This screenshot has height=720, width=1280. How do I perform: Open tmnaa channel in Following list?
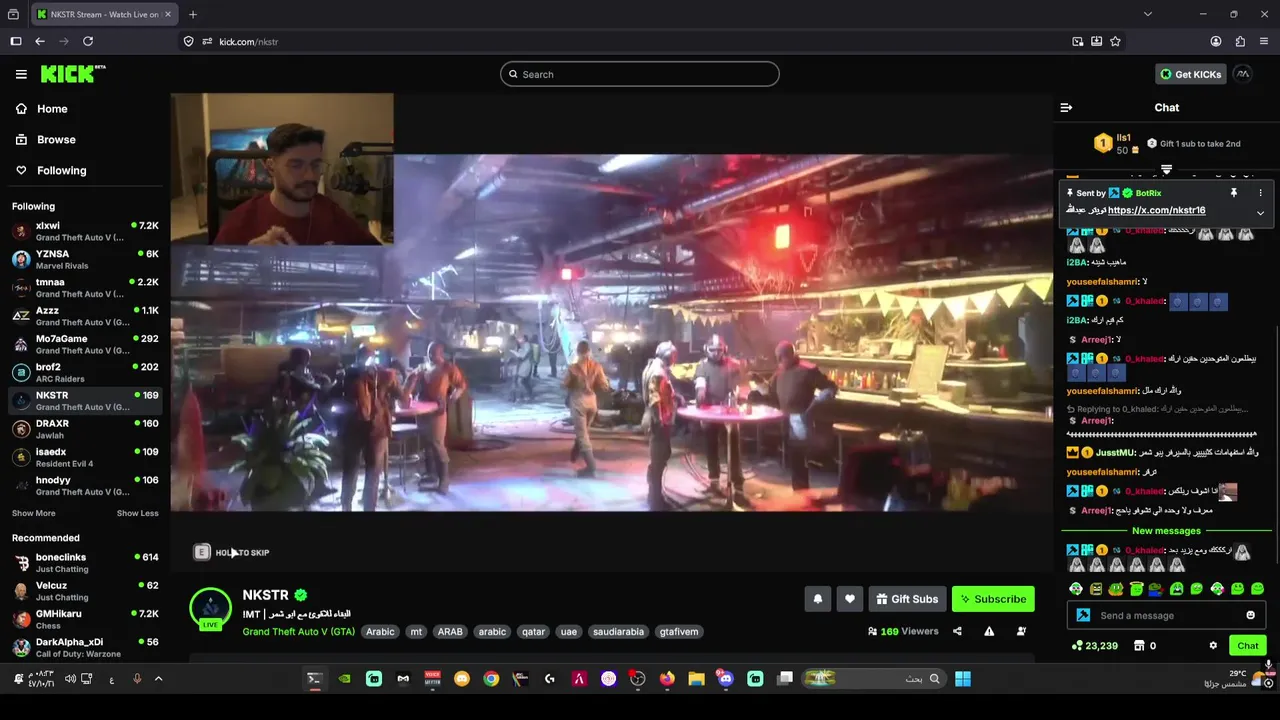click(x=85, y=287)
